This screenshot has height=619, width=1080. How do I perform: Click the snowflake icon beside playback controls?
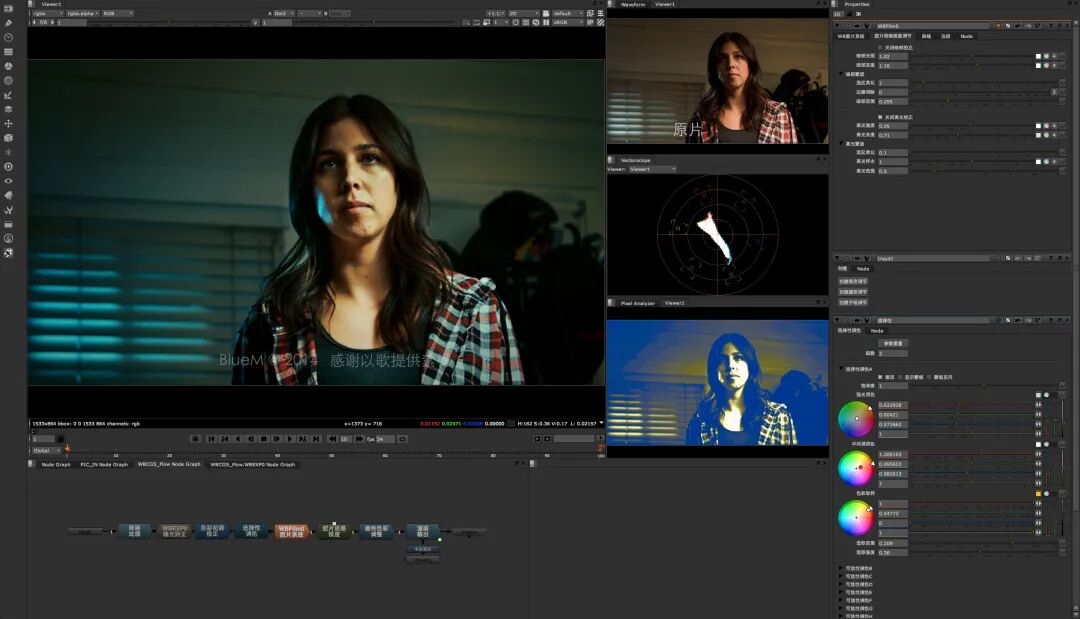click(195, 438)
